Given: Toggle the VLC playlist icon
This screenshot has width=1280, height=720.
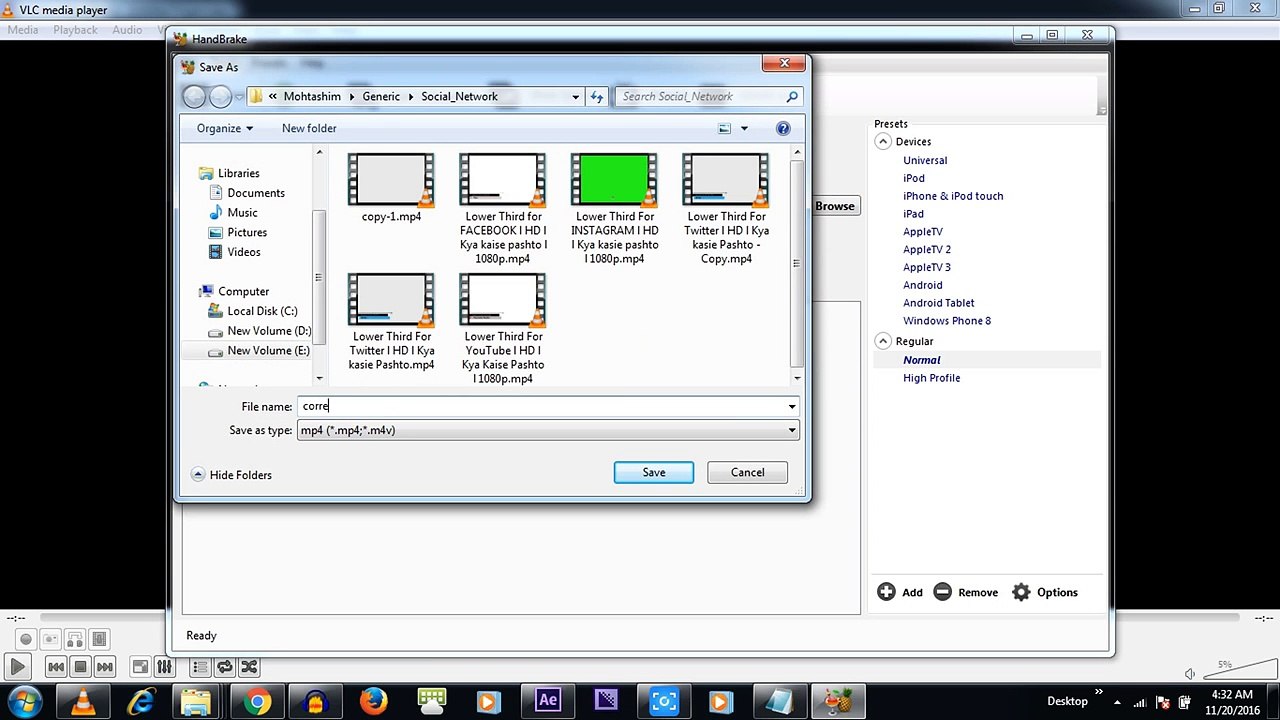Looking at the screenshot, I should (200, 667).
